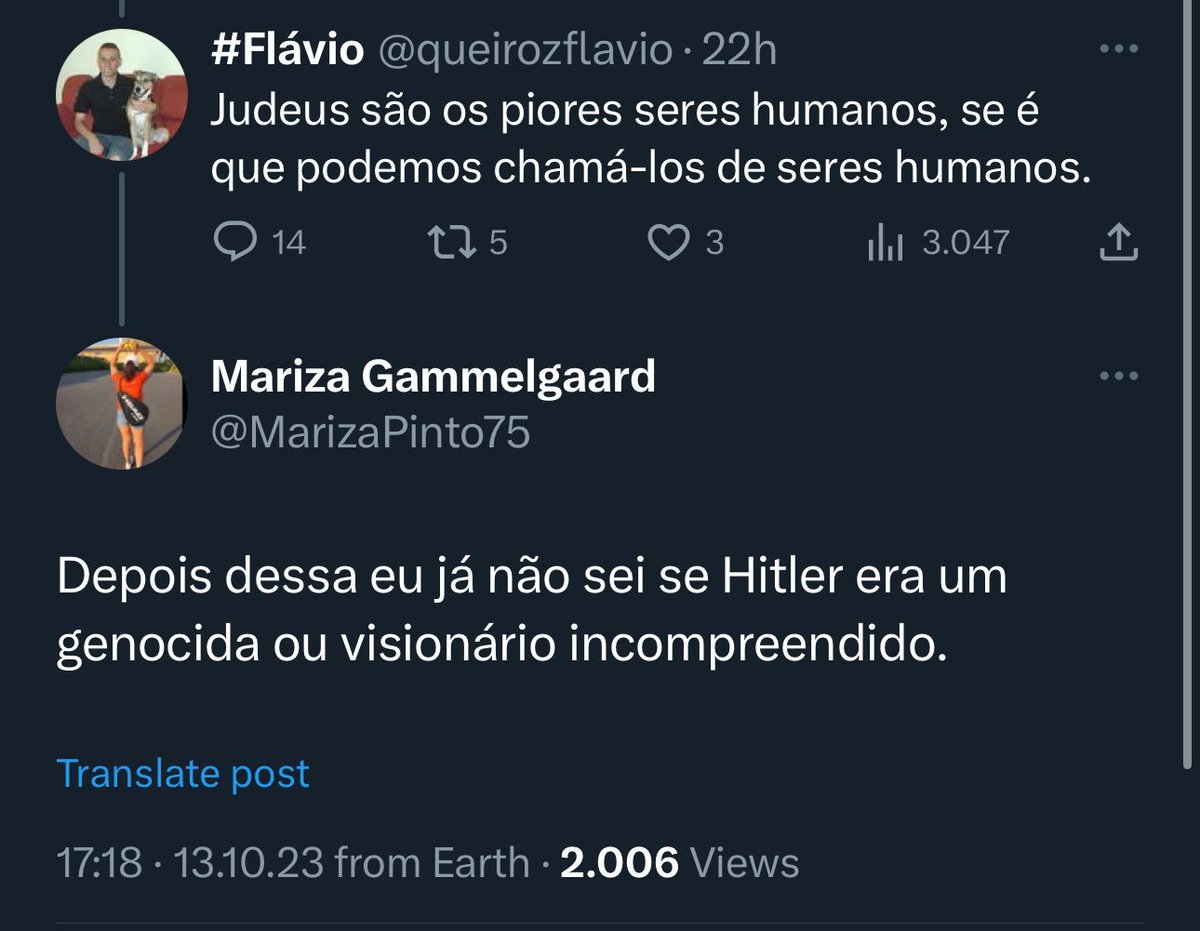The height and width of the screenshot is (931, 1200).
Task: Click the reply count number 14
Action: click(289, 243)
